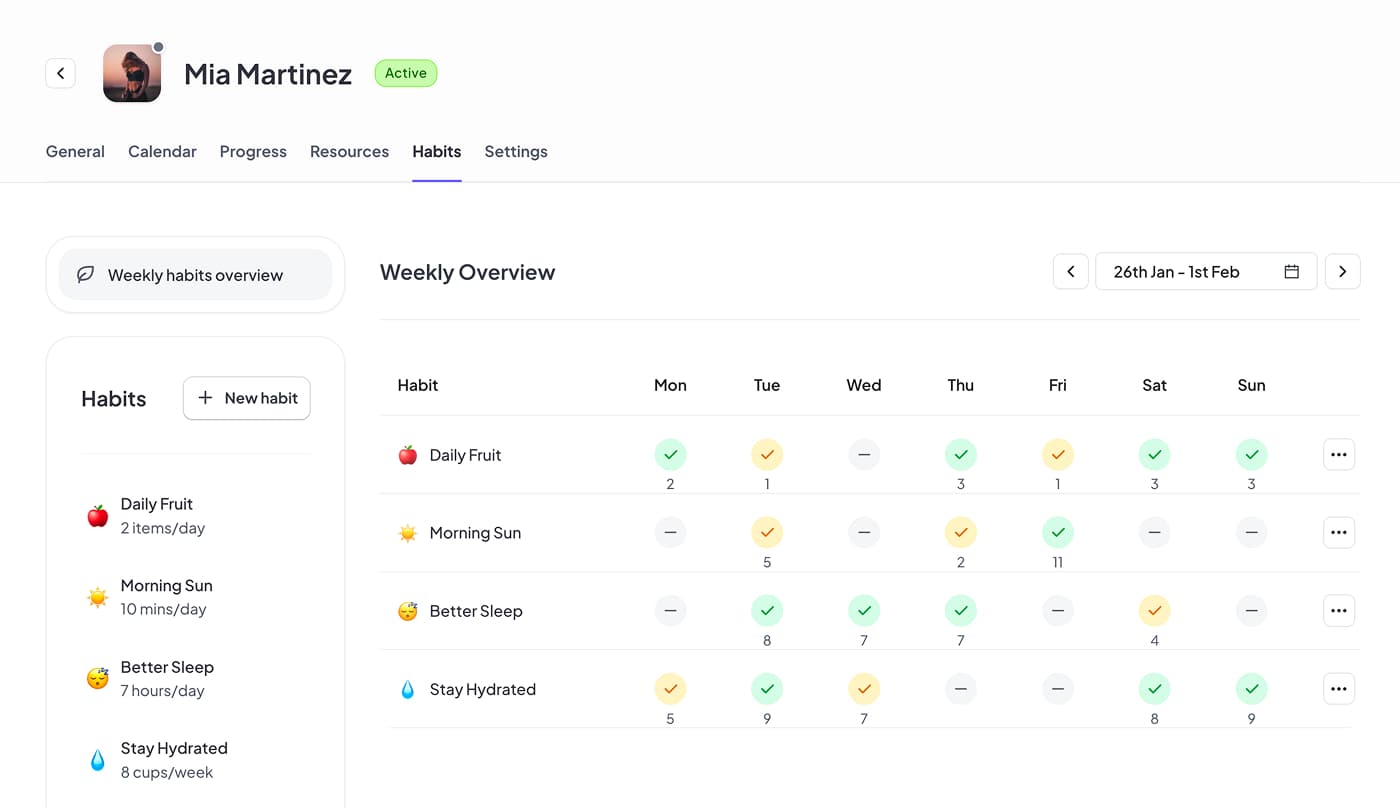Open the calendar icon in the date selector
This screenshot has width=1400, height=809.
(1291, 271)
